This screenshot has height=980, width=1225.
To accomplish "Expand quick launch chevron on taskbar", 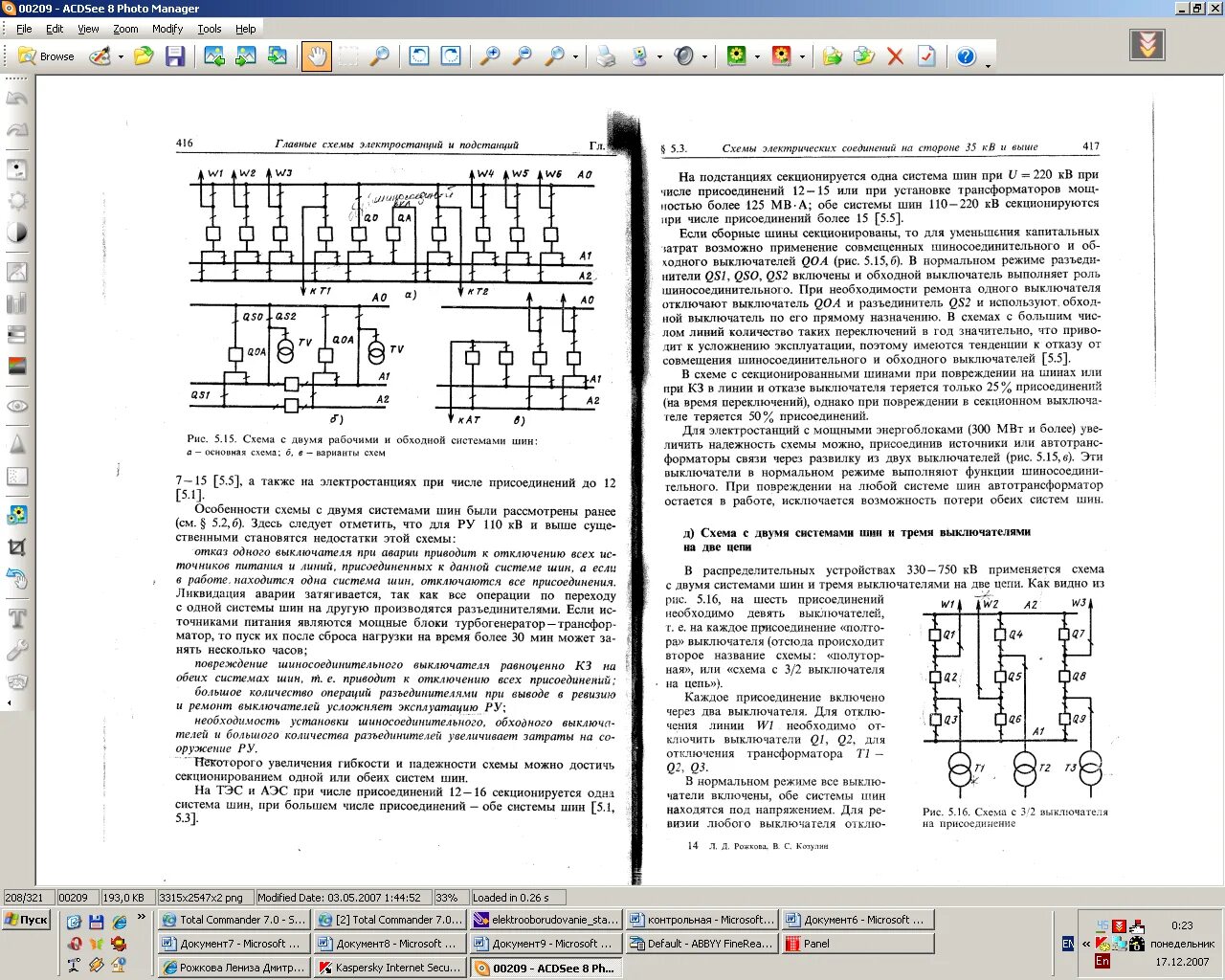I will [142, 917].
